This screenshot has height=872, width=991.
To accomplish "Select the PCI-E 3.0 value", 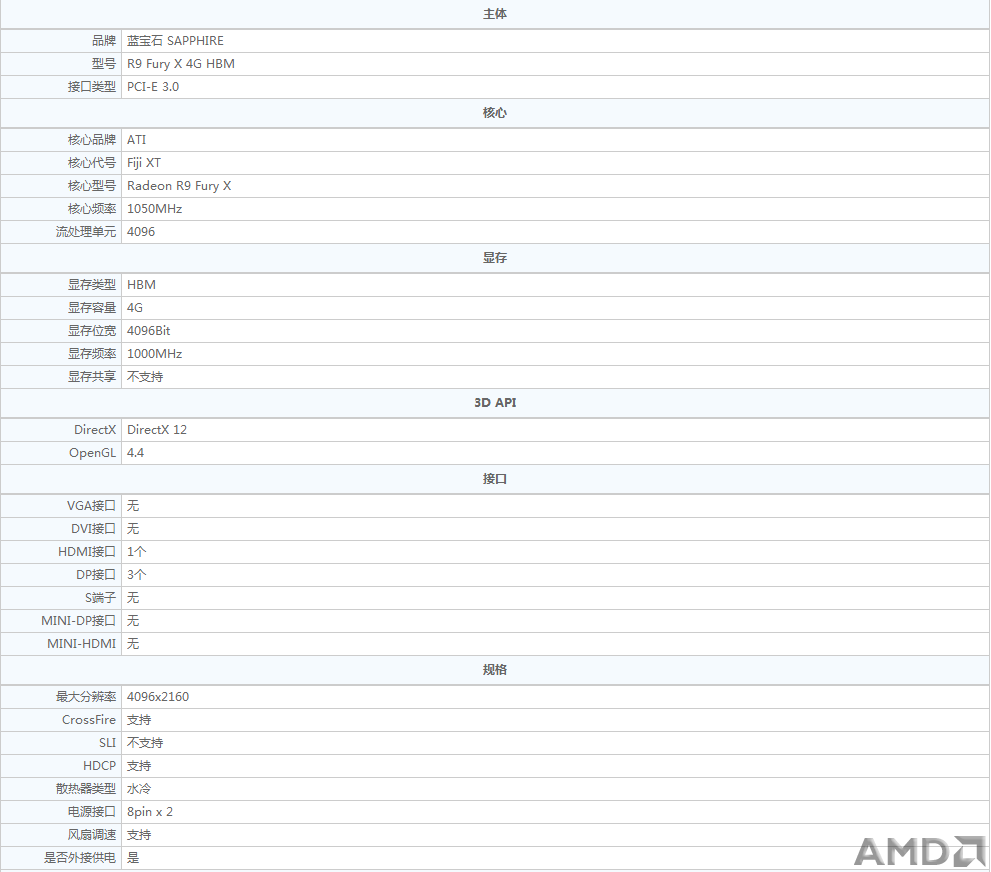I will tap(153, 87).
